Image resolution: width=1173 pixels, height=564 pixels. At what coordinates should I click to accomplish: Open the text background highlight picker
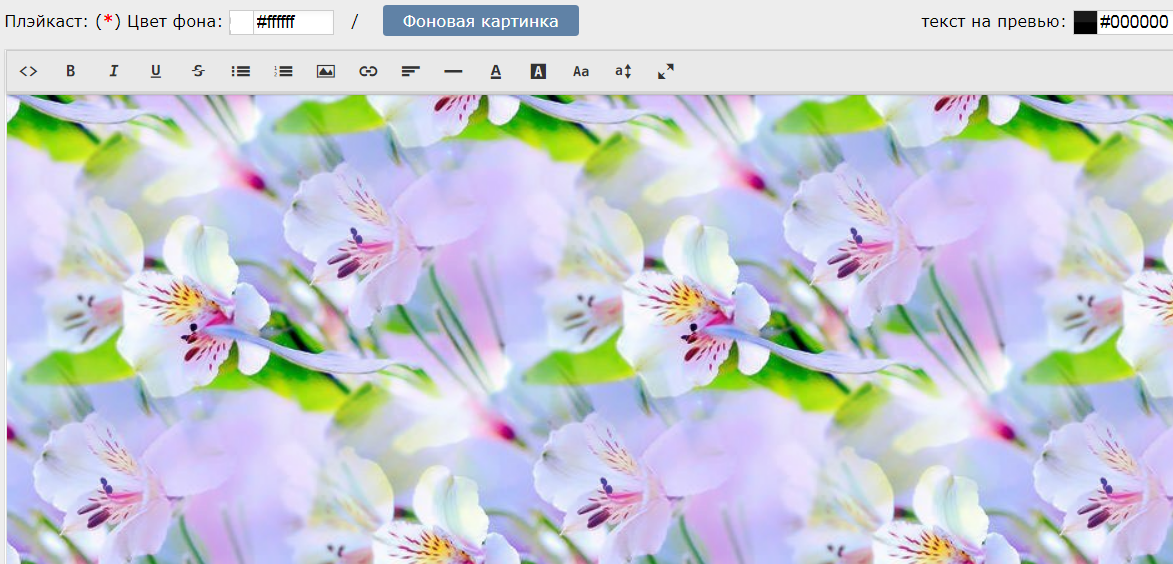(538, 71)
